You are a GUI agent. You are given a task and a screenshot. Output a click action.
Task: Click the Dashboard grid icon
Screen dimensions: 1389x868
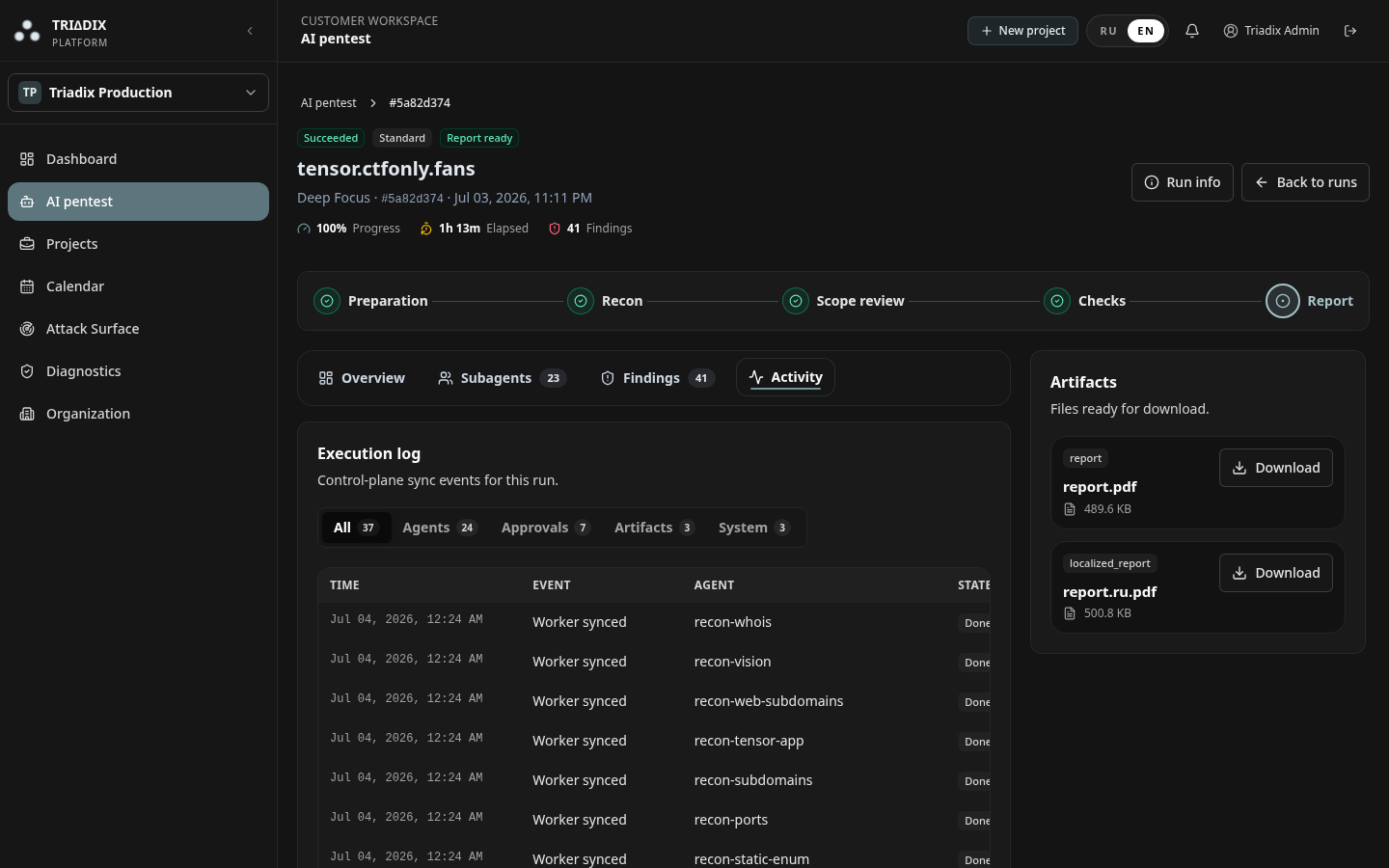click(27, 159)
